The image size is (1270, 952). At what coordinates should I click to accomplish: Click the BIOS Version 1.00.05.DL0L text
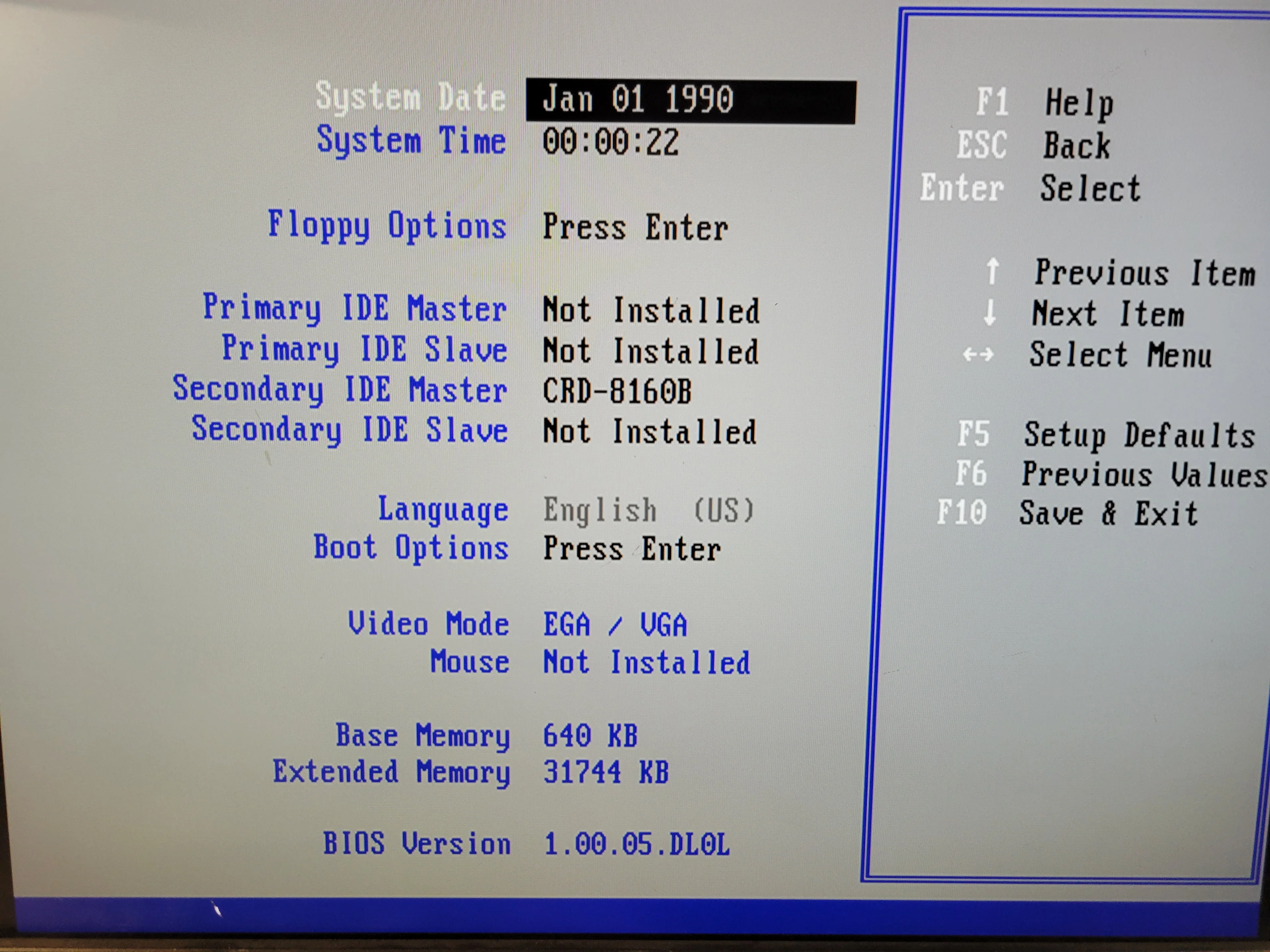point(636,844)
